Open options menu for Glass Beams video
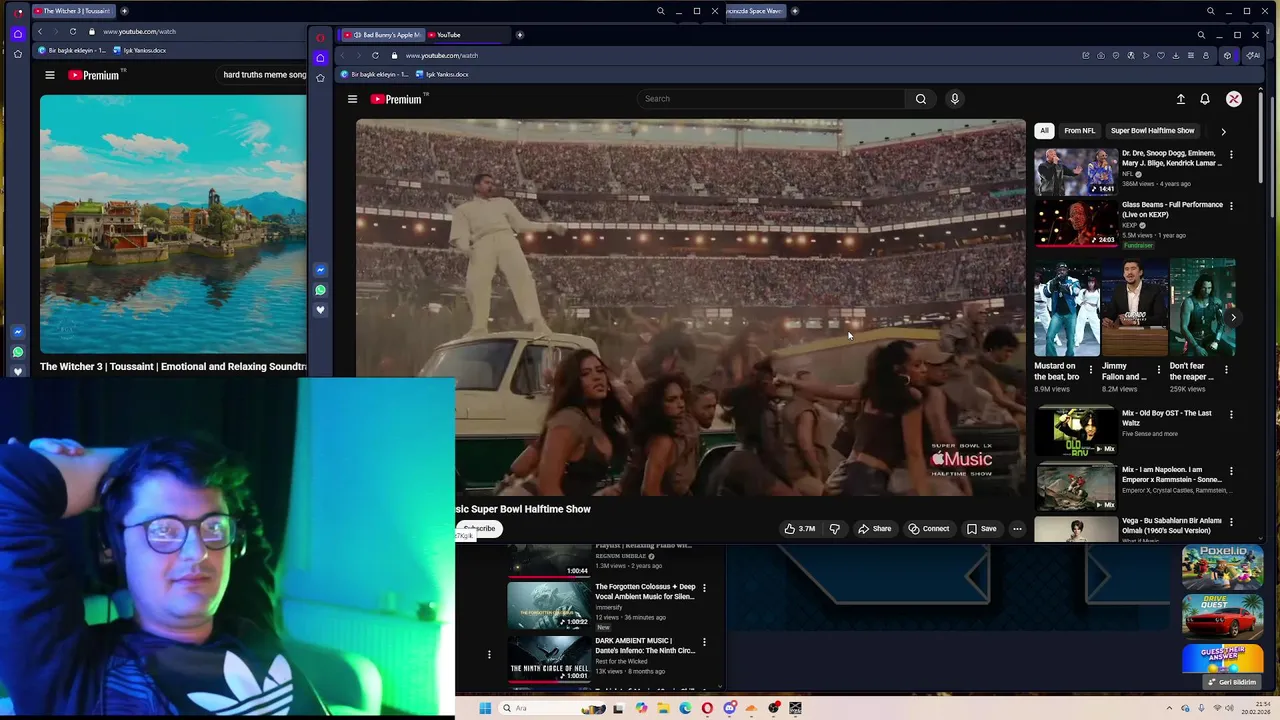This screenshot has width=1280, height=720. (x=1231, y=206)
